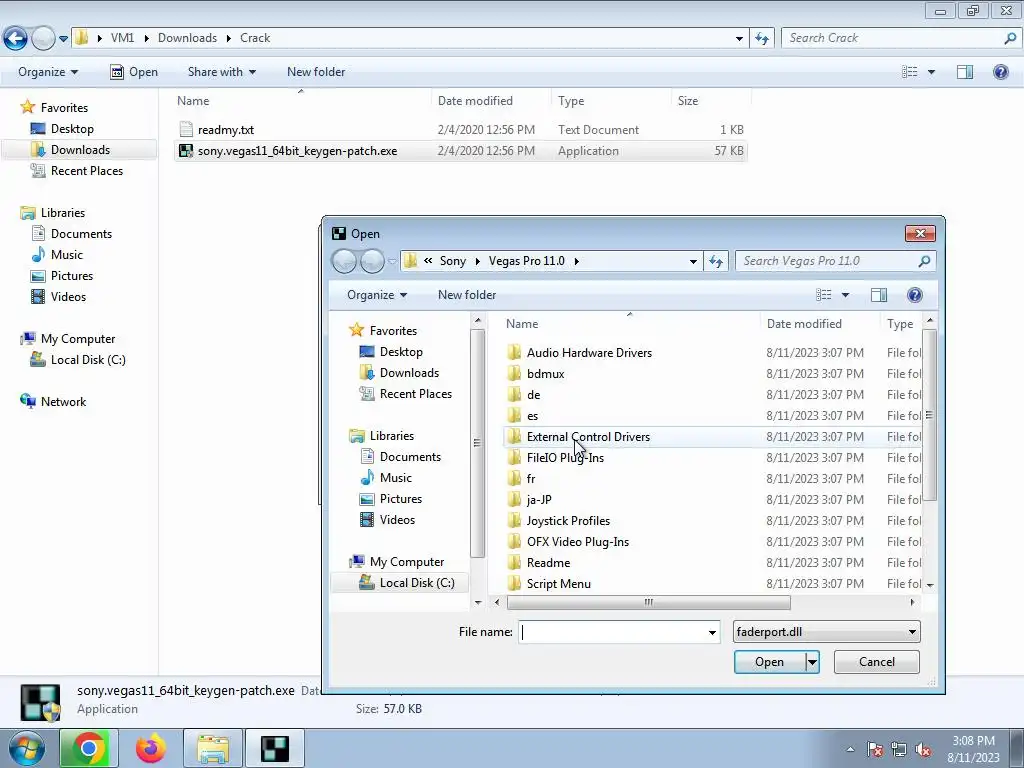Click Desktop in the Explorer Favorites sidebar
Viewport: 1024px width, 768px height.
pos(72,129)
